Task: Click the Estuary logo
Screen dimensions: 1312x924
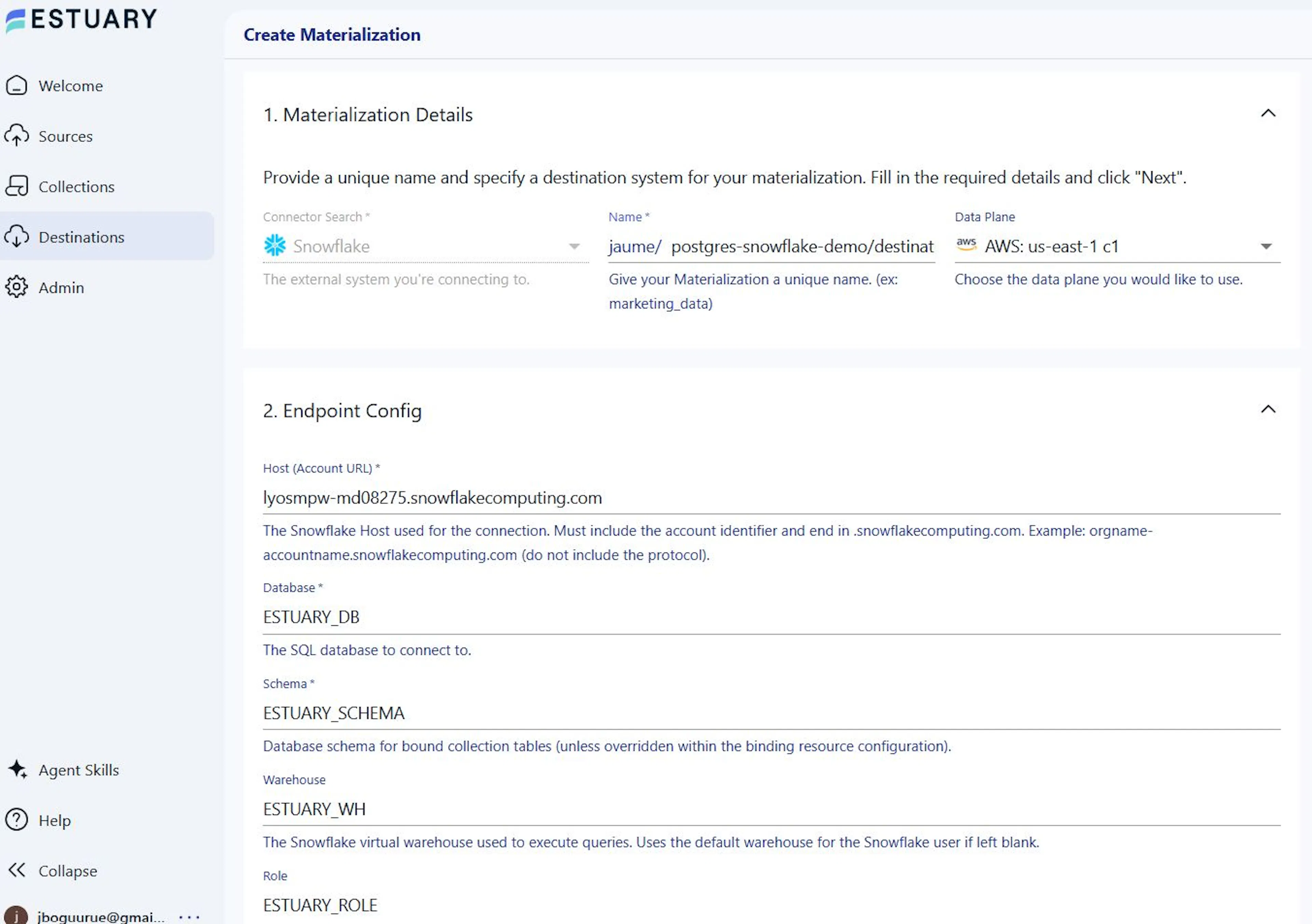Action: pos(81,20)
